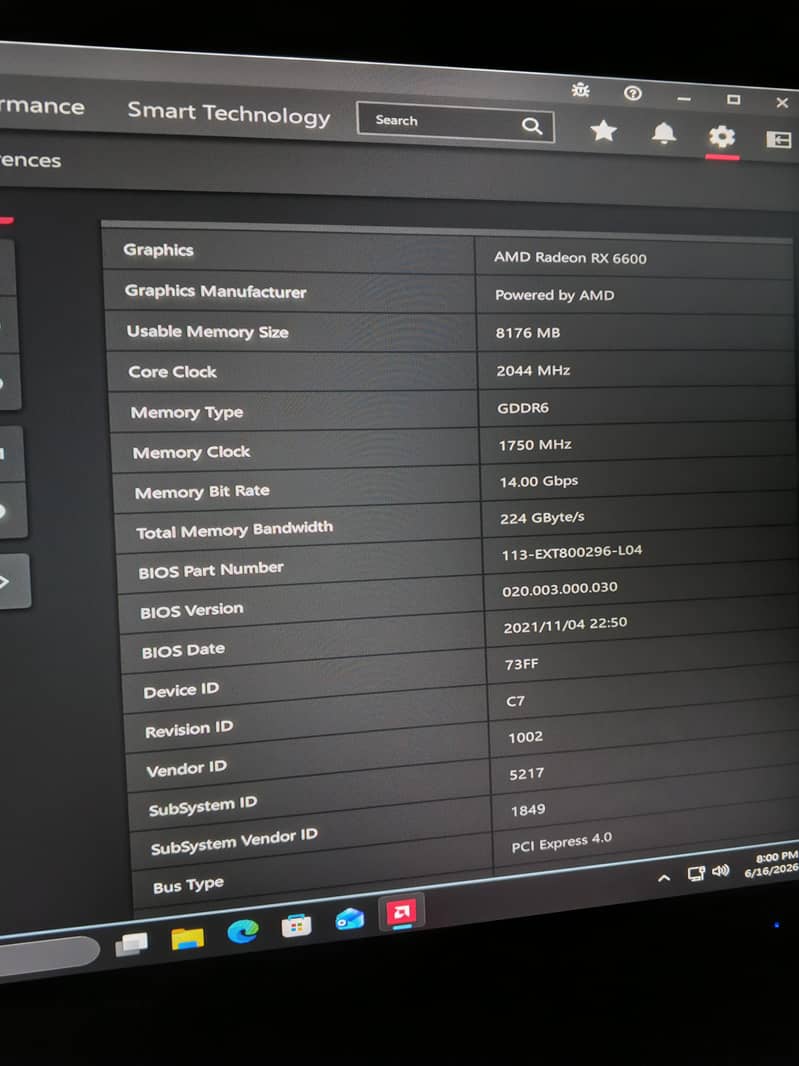Screen dimensions: 799x1066
Task: Click the Bus Type label
Action: [188, 885]
